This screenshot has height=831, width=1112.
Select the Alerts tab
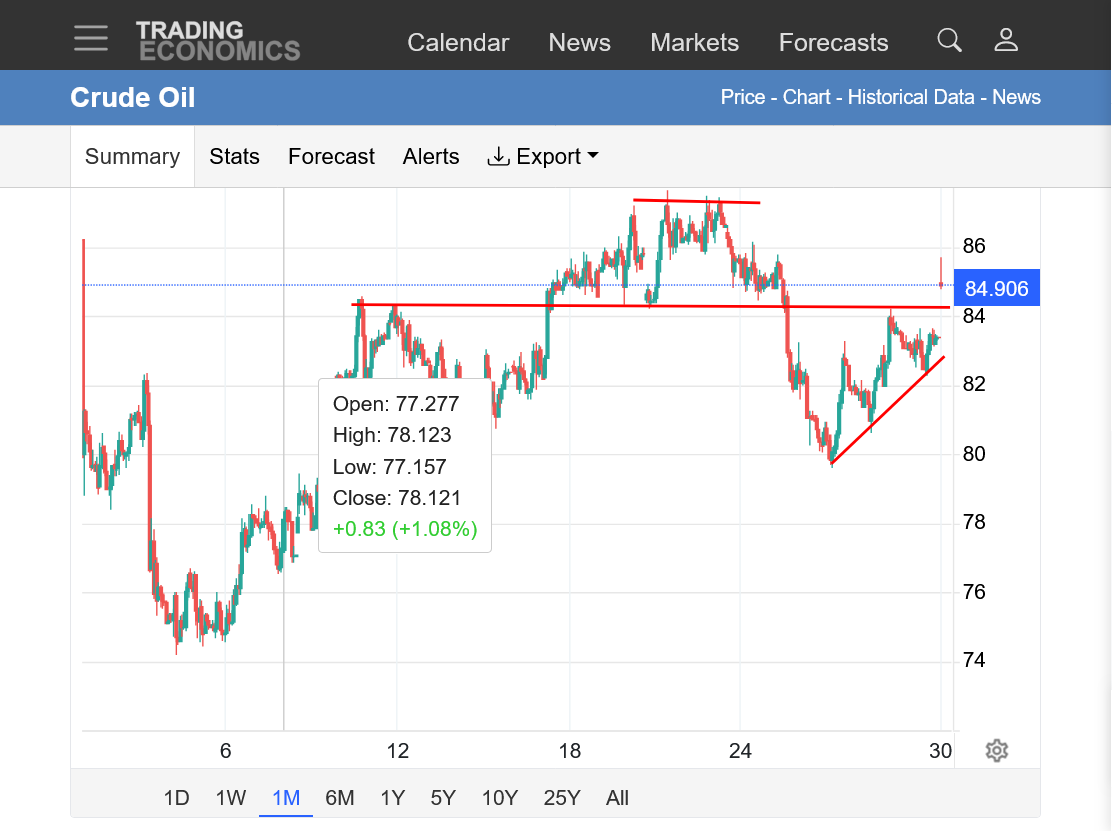(x=431, y=157)
